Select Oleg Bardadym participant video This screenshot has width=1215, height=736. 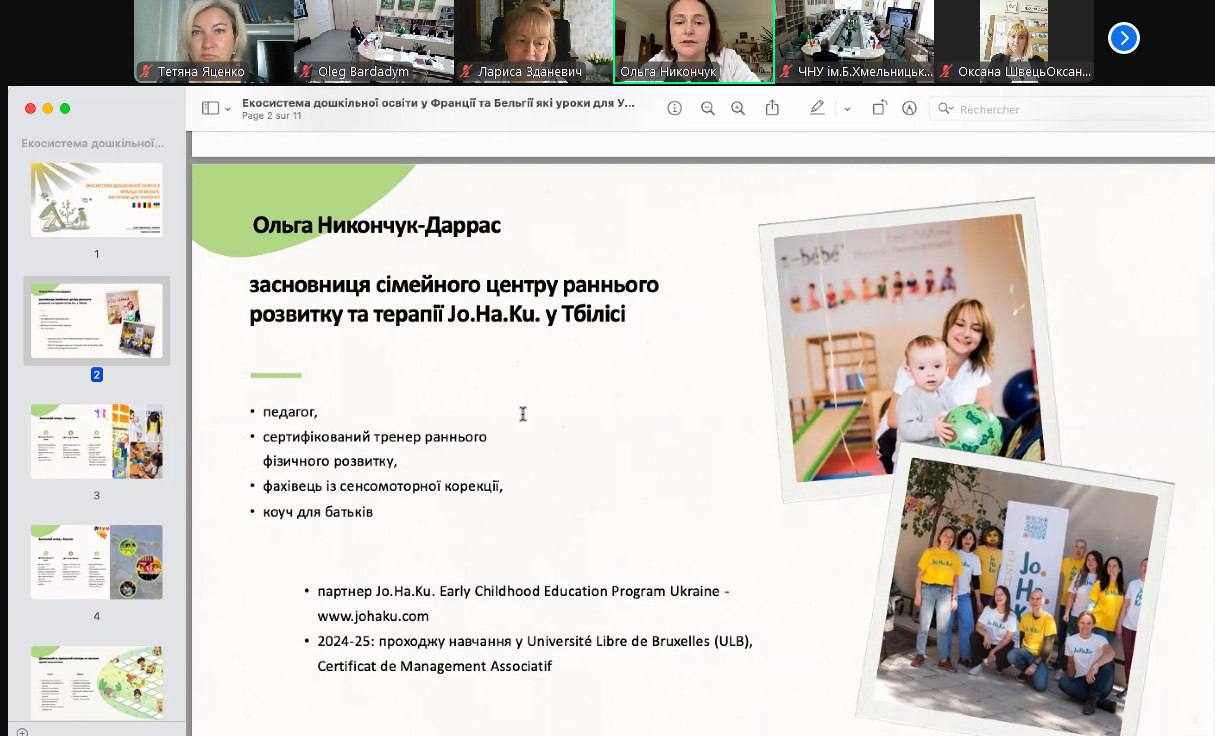point(374,41)
